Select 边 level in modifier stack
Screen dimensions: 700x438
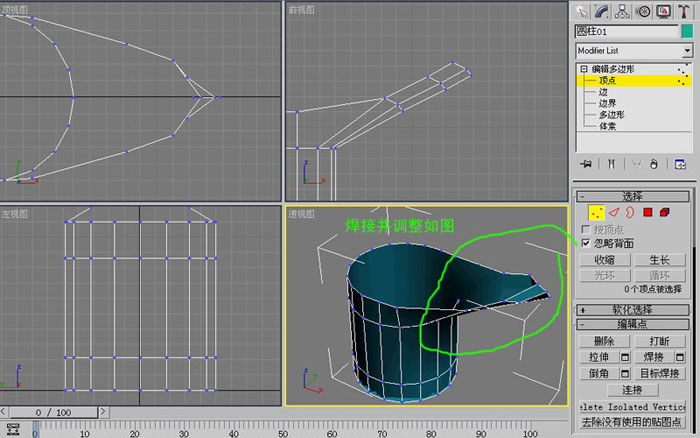point(603,92)
